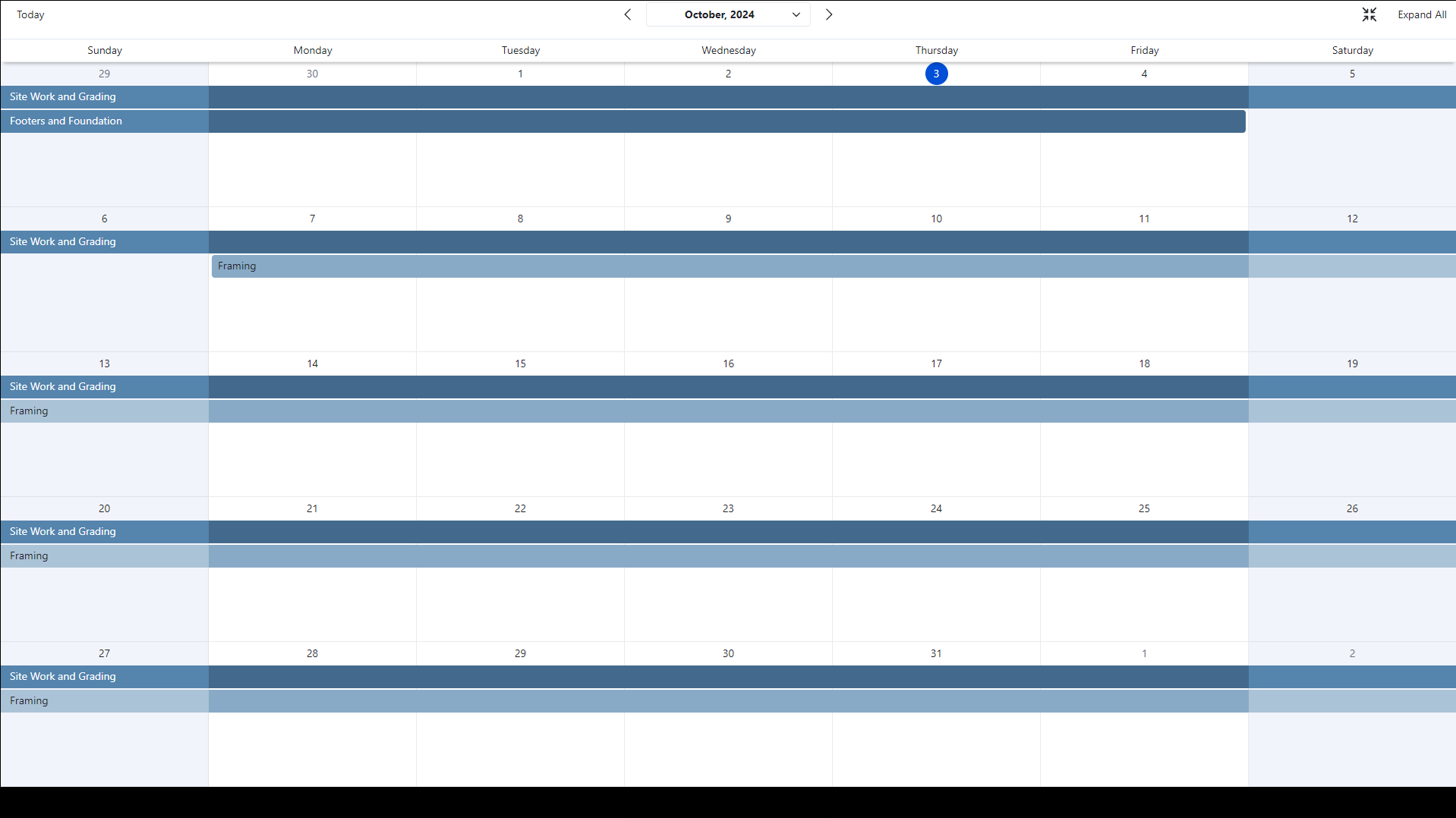Click the Saturday column header
Screen dimensions: 1456x818
click(1353, 50)
